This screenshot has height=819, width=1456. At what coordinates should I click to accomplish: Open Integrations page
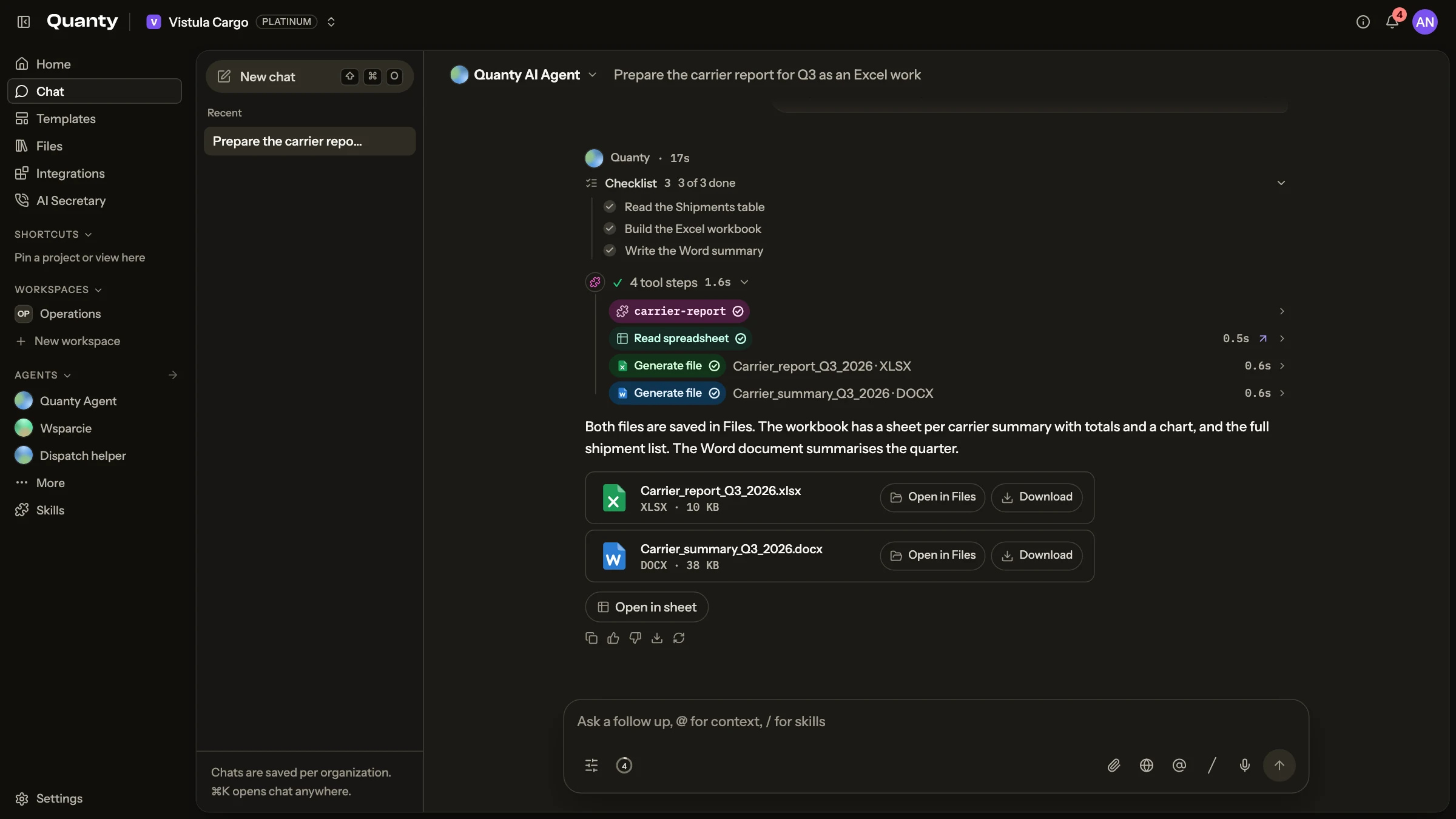point(95,173)
